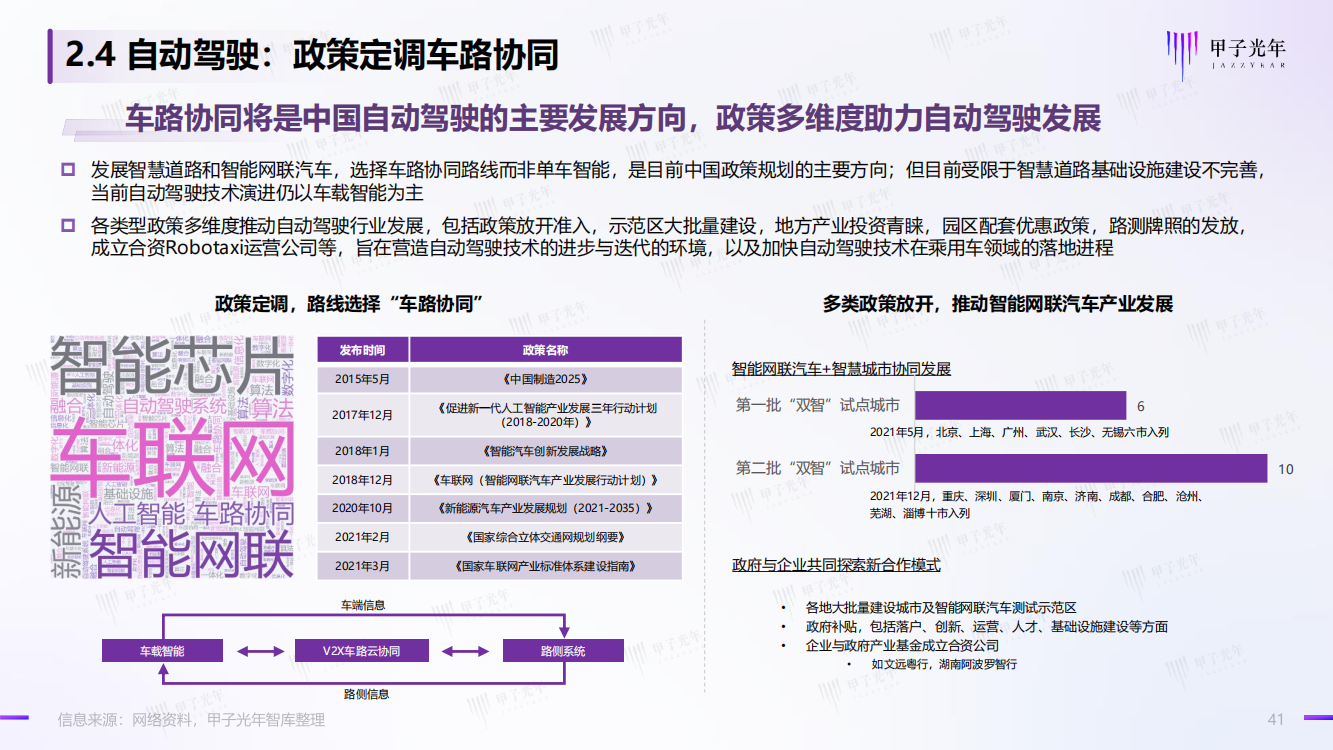Click the 车端信息 flow label
The image size is (1333, 750).
coord(363,605)
